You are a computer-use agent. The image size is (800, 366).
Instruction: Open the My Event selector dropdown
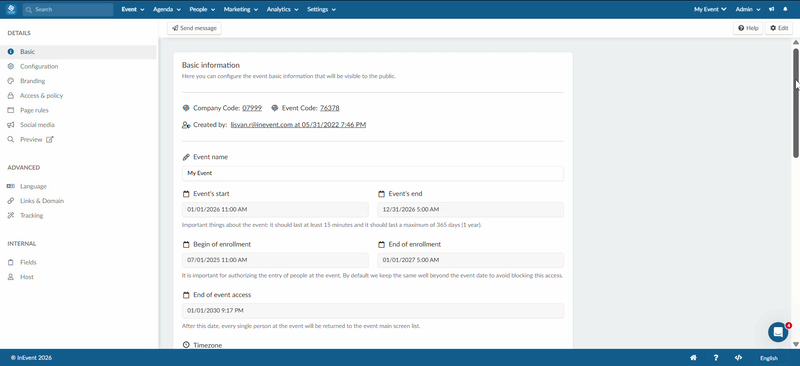point(710,9)
